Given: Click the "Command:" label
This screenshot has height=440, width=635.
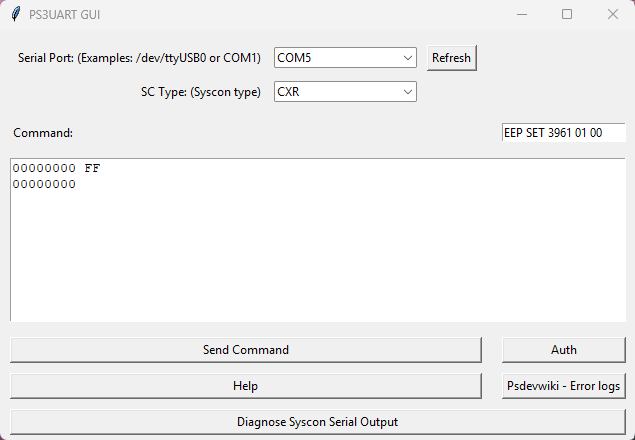Looking at the screenshot, I should pyautogui.click(x=43, y=133).
